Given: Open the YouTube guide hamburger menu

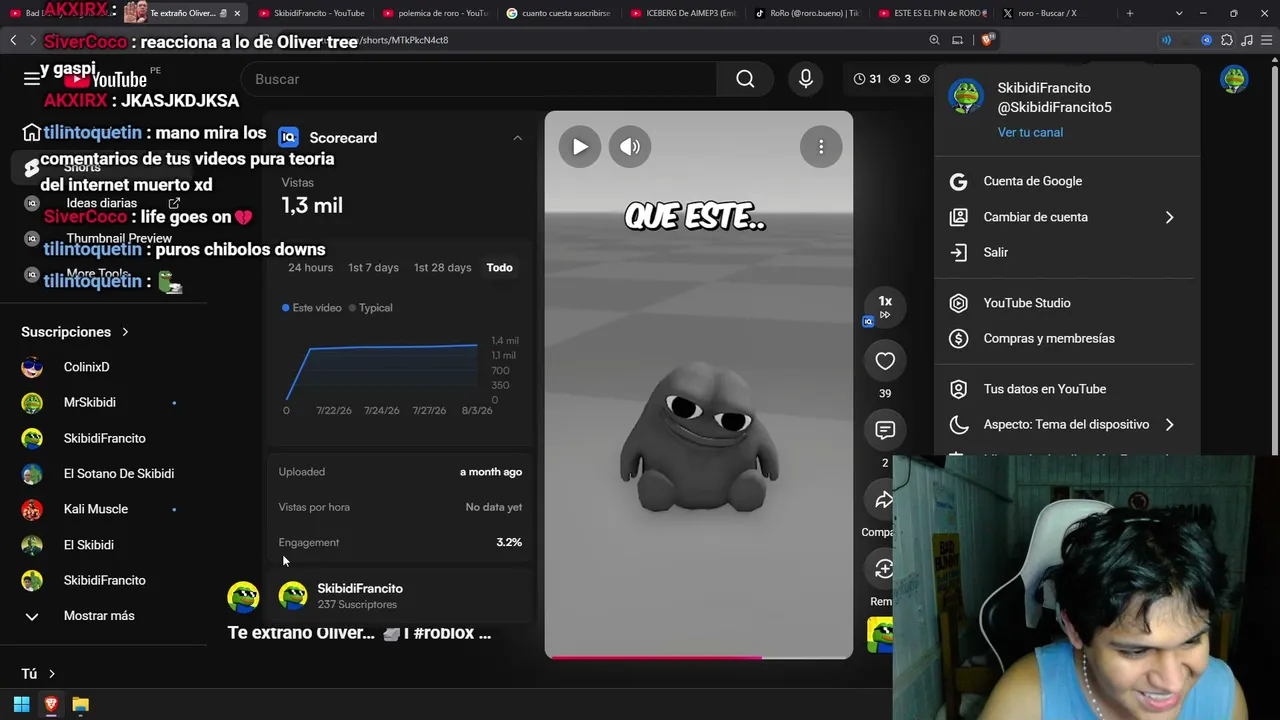Looking at the screenshot, I should 32,79.
